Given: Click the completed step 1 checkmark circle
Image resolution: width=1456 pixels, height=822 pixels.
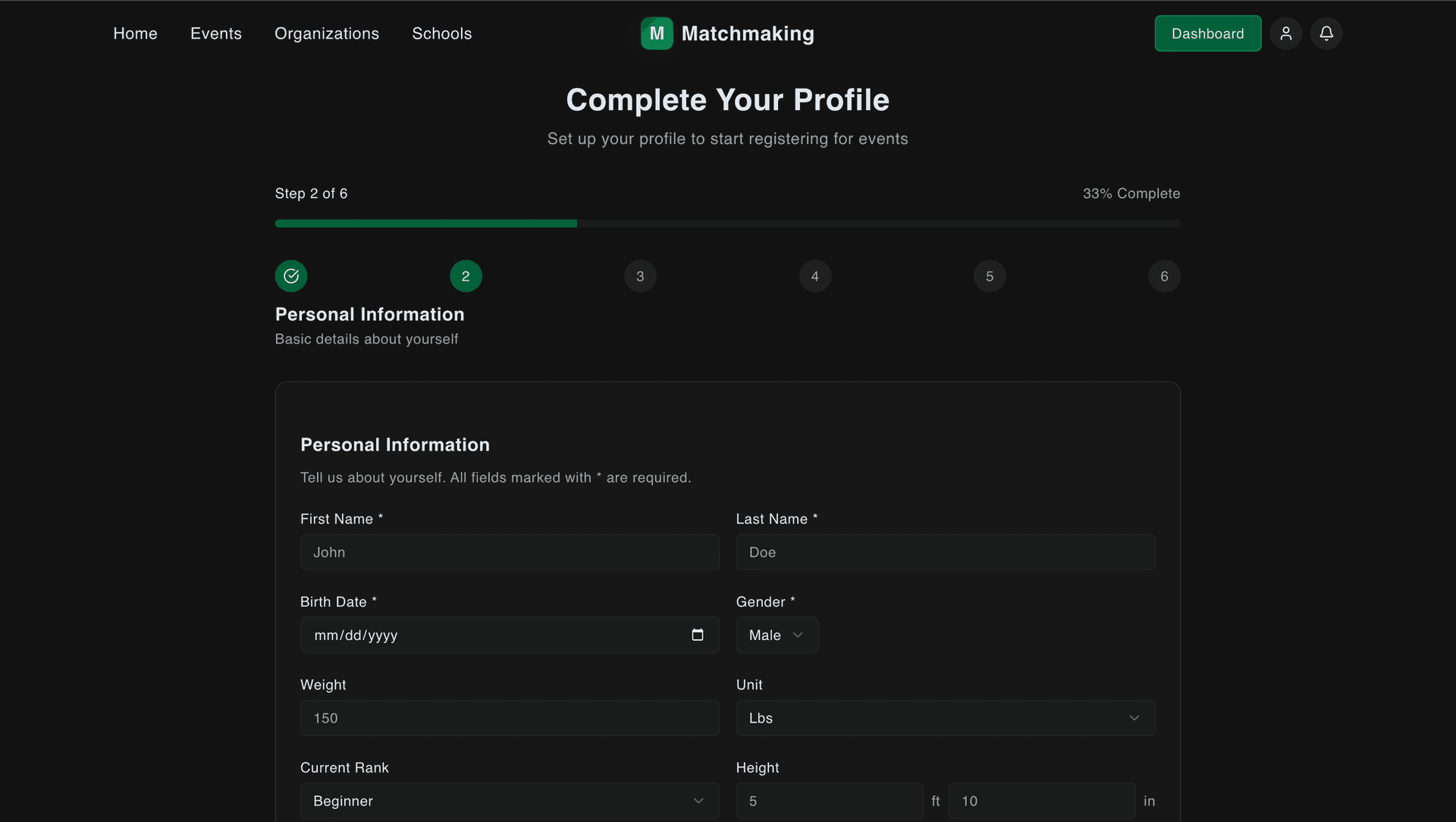Looking at the screenshot, I should 291,276.
